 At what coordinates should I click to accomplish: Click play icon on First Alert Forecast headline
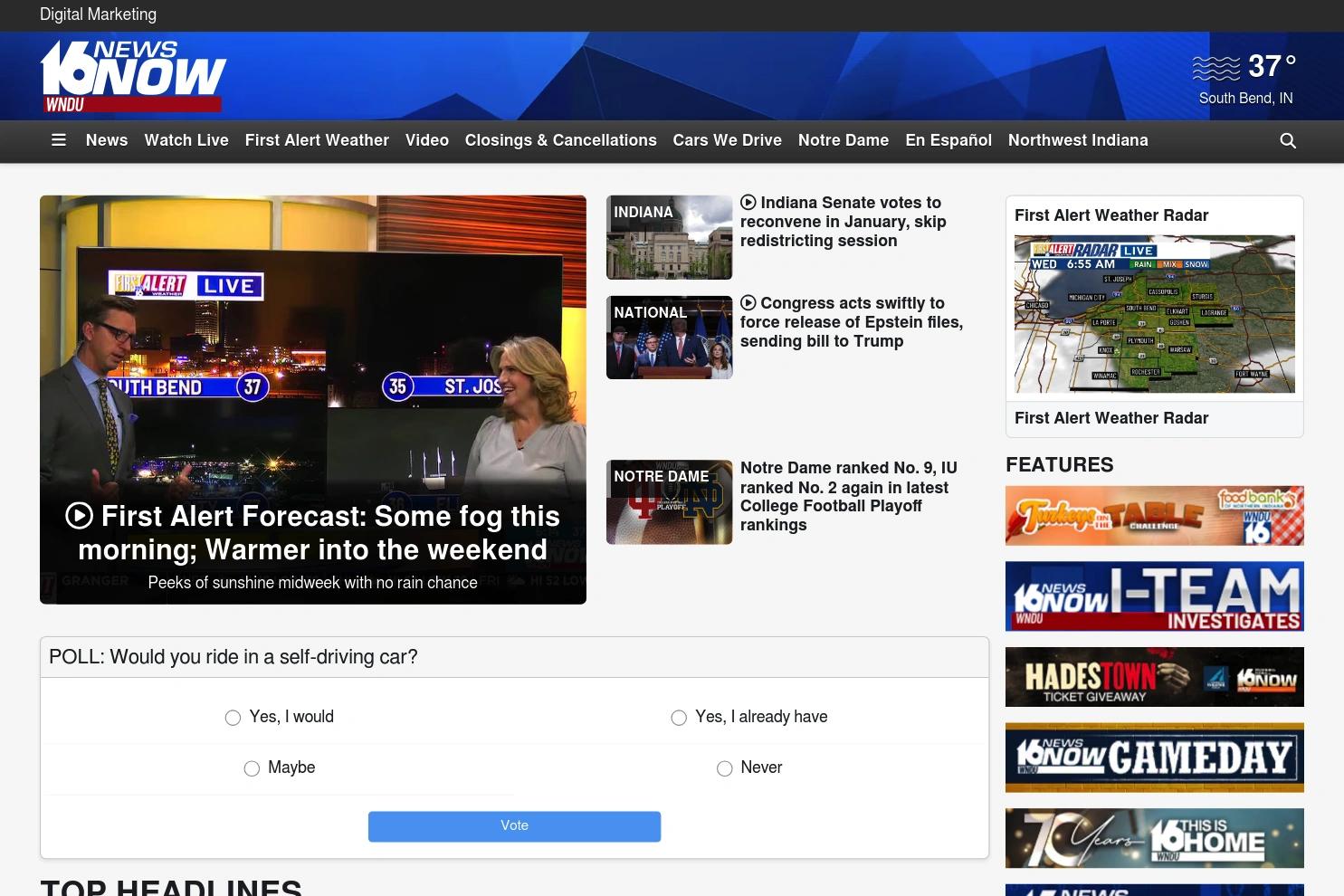click(80, 516)
